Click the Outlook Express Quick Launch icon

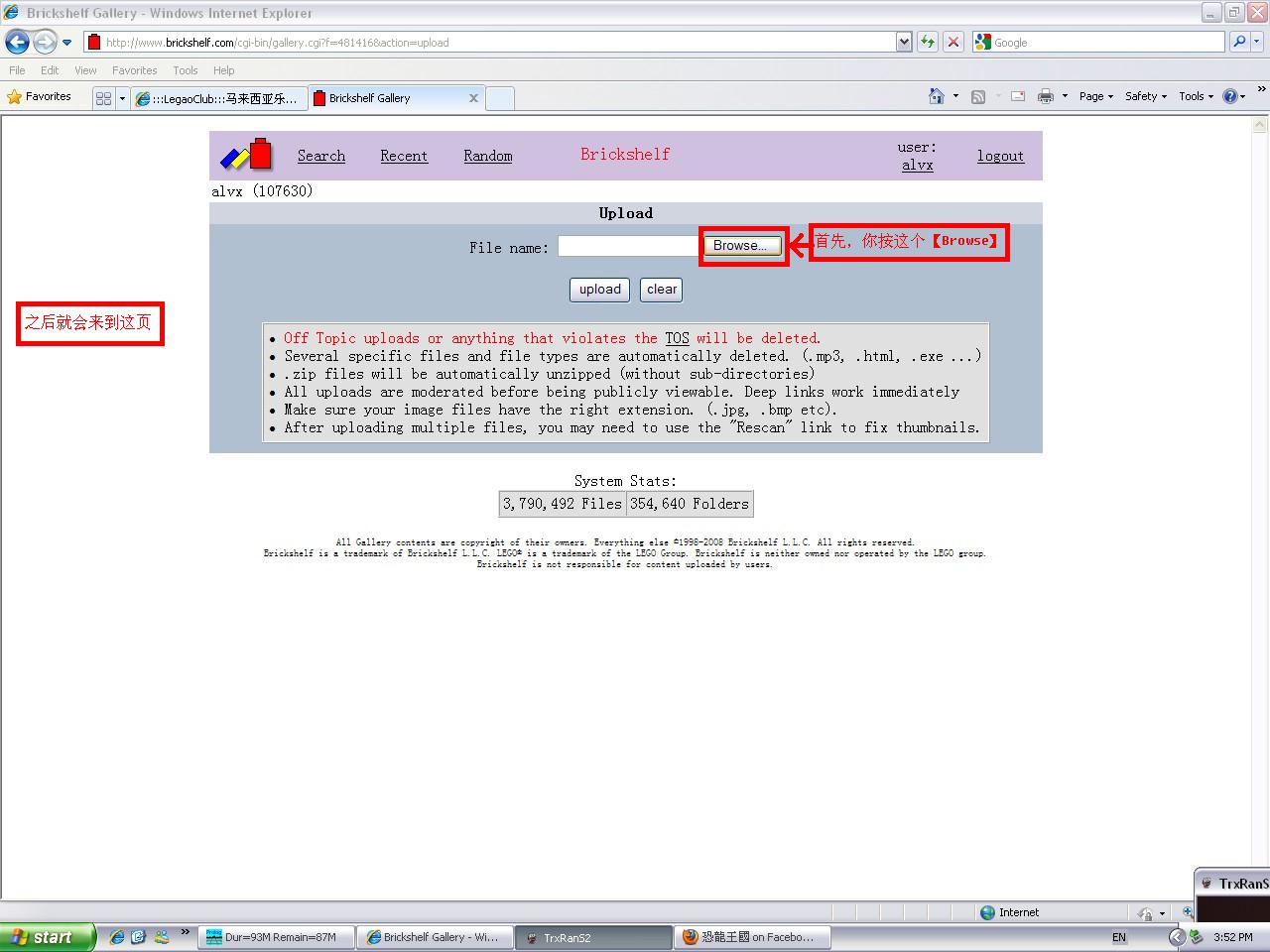point(138,937)
